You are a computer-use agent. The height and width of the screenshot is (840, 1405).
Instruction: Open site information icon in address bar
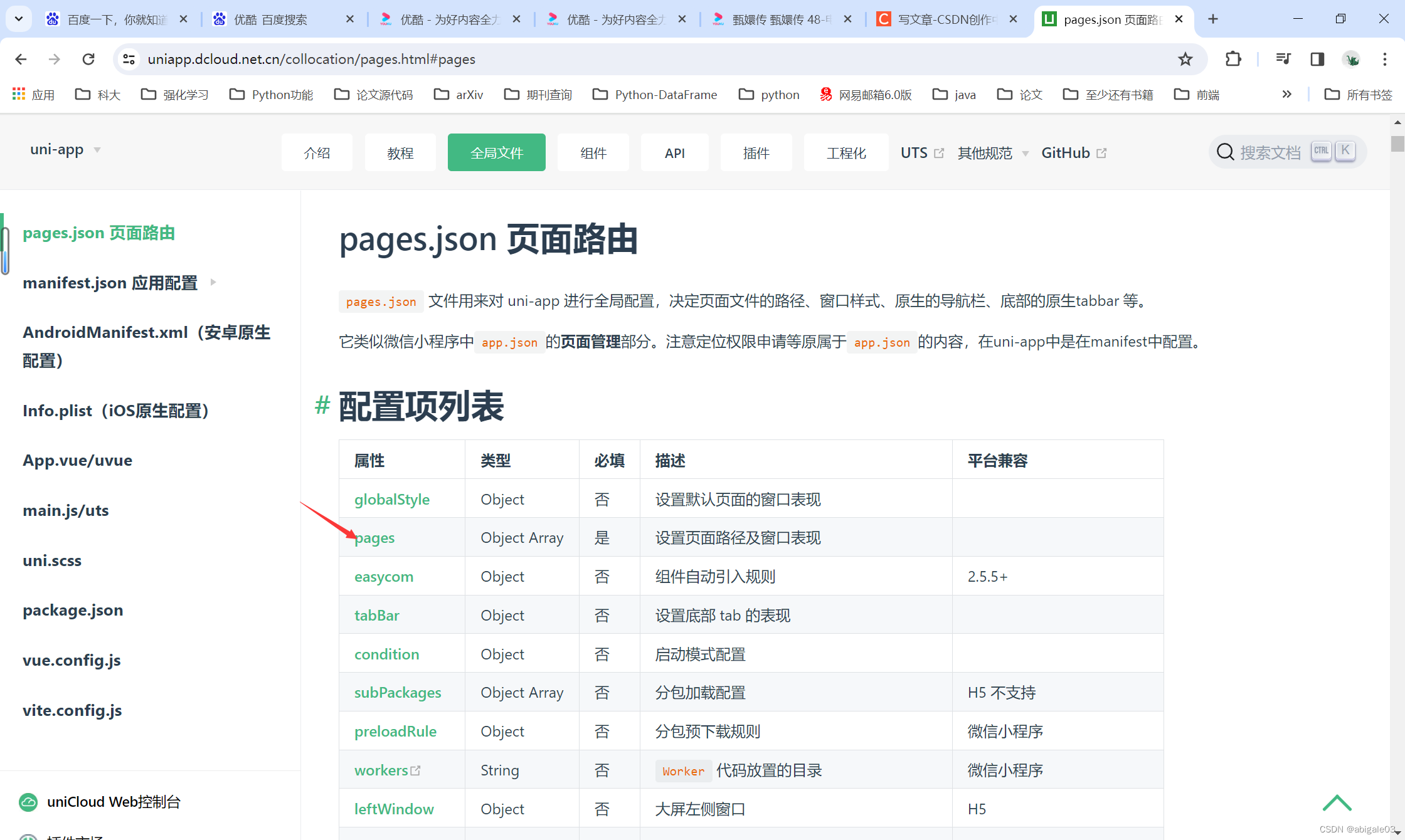129,59
